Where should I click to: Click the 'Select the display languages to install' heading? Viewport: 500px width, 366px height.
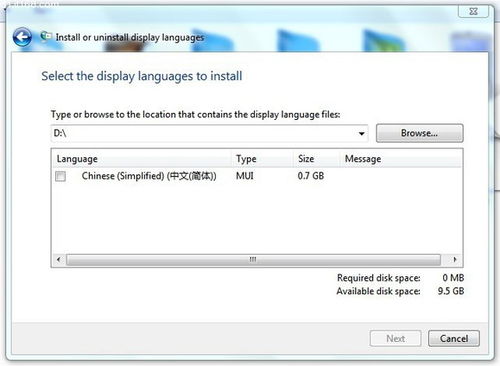click(142, 76)
